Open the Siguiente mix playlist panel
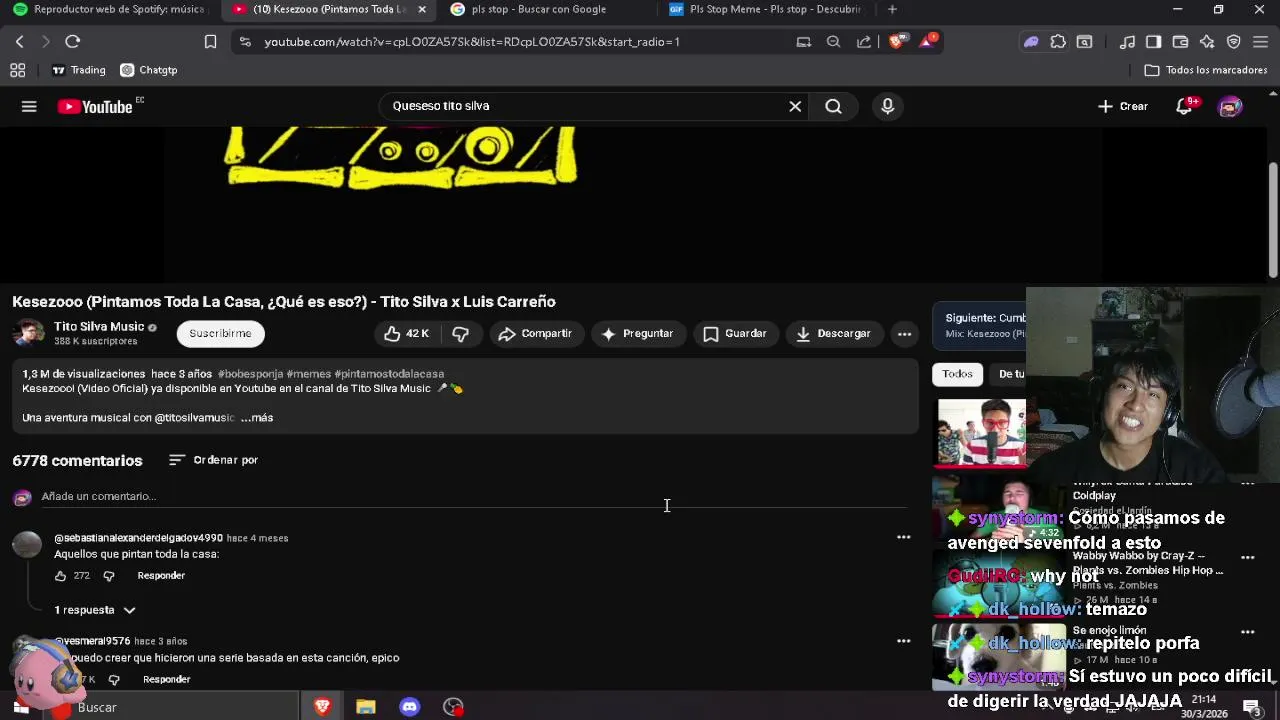This screenshot has width=1280, height=720. [x=980, y=325]
